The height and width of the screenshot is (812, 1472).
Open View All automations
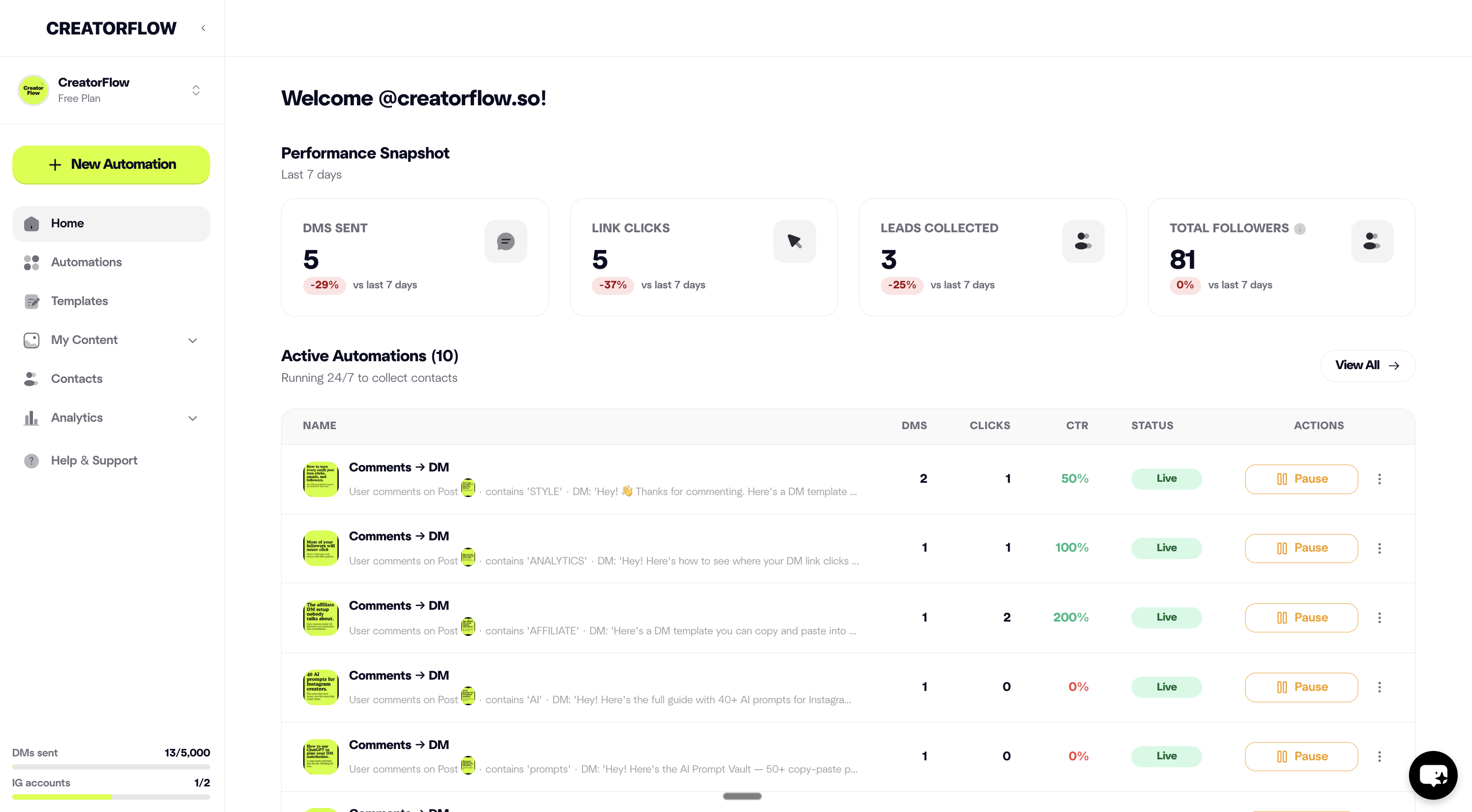click(x=1368, y=366)
